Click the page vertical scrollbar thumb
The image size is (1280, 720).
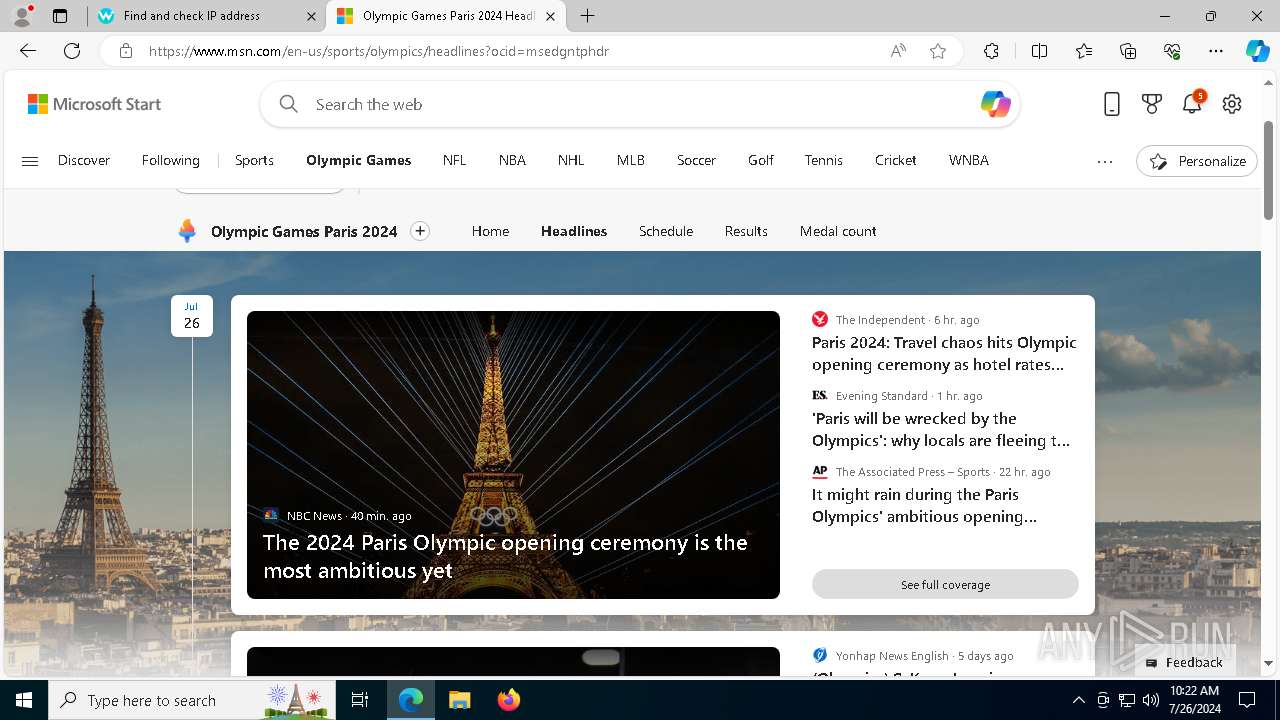click(1269, 170)
